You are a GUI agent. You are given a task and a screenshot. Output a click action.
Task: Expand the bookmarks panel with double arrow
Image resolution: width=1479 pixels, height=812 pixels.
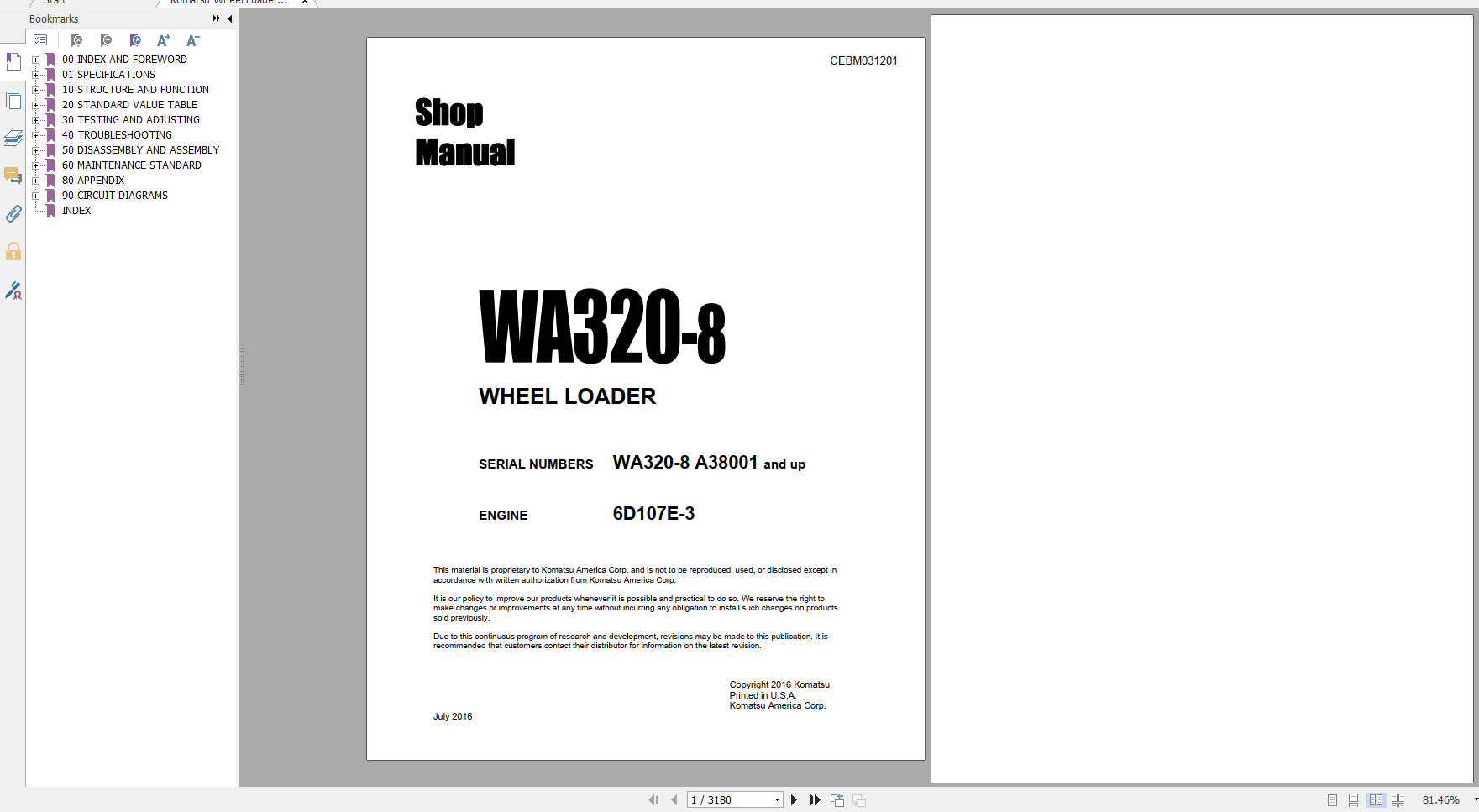[x=217, y=18]
